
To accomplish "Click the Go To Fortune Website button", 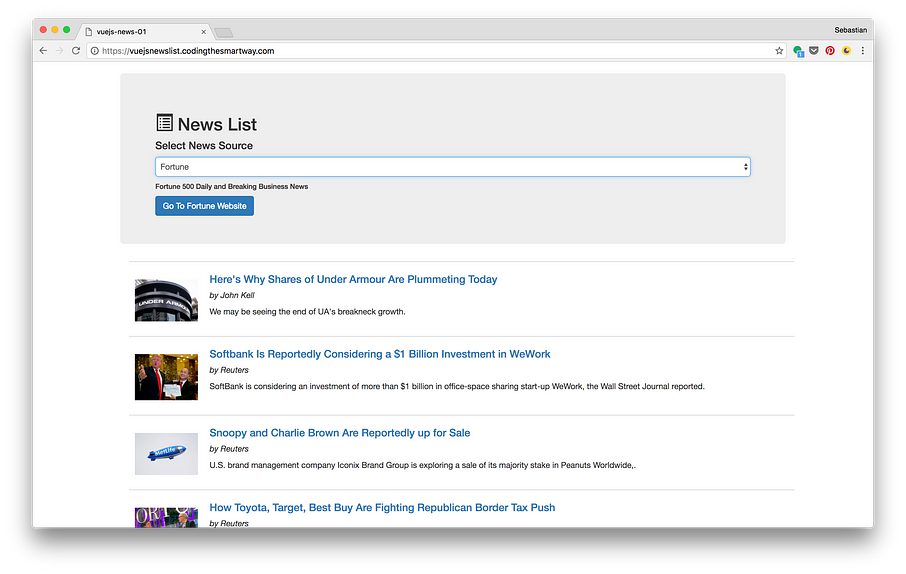I will point(204,206).
